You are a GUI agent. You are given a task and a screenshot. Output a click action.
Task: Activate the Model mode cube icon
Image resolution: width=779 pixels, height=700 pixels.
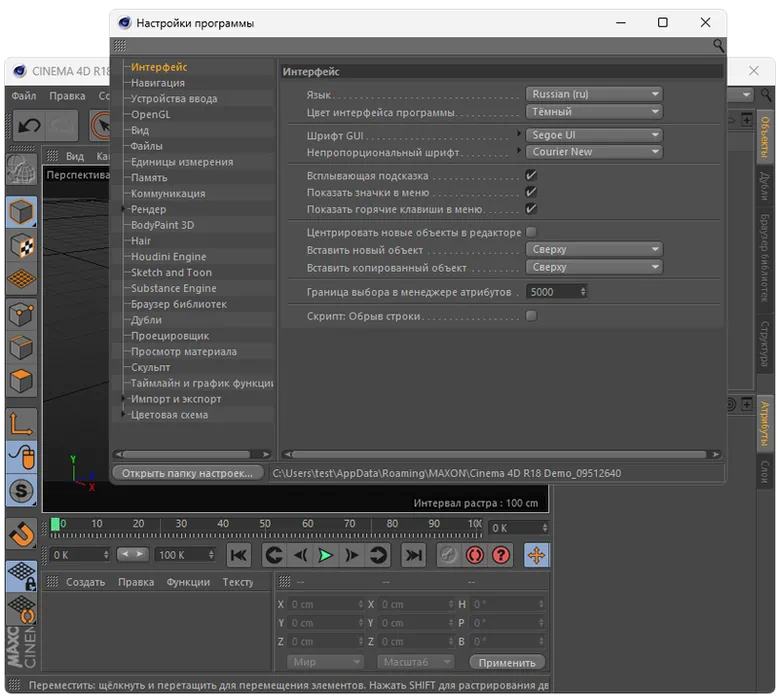(x=21, y=213)
